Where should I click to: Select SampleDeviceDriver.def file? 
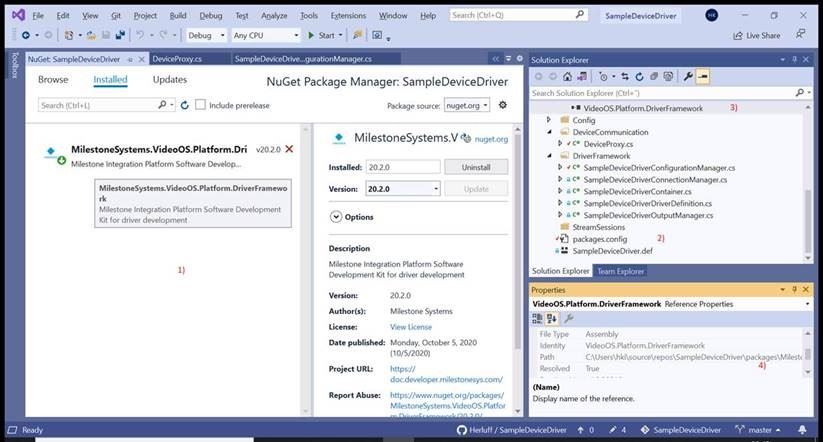pyautogui.click(x=612, y=251)
